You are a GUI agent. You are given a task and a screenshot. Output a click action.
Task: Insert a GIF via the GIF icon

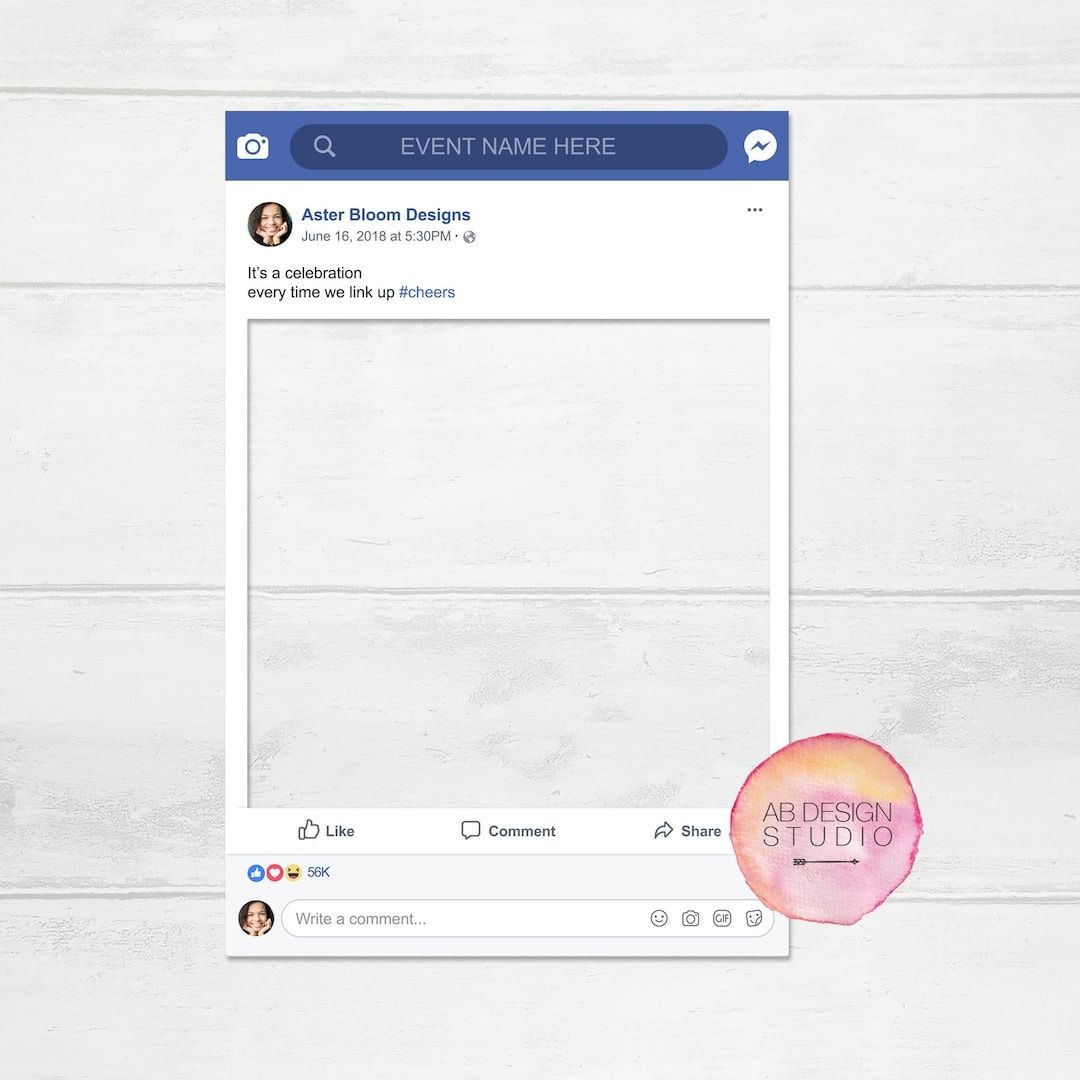click(722, 918)
